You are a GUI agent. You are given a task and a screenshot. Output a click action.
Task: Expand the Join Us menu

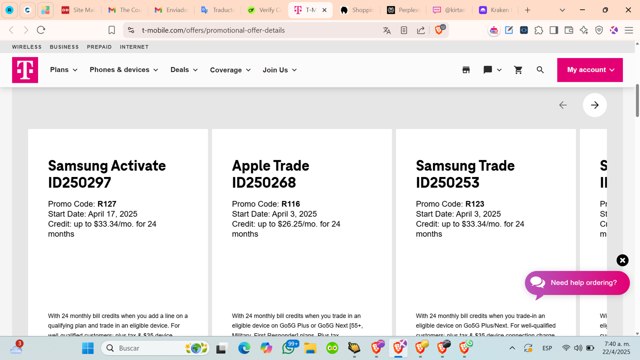tap(280, 70)
